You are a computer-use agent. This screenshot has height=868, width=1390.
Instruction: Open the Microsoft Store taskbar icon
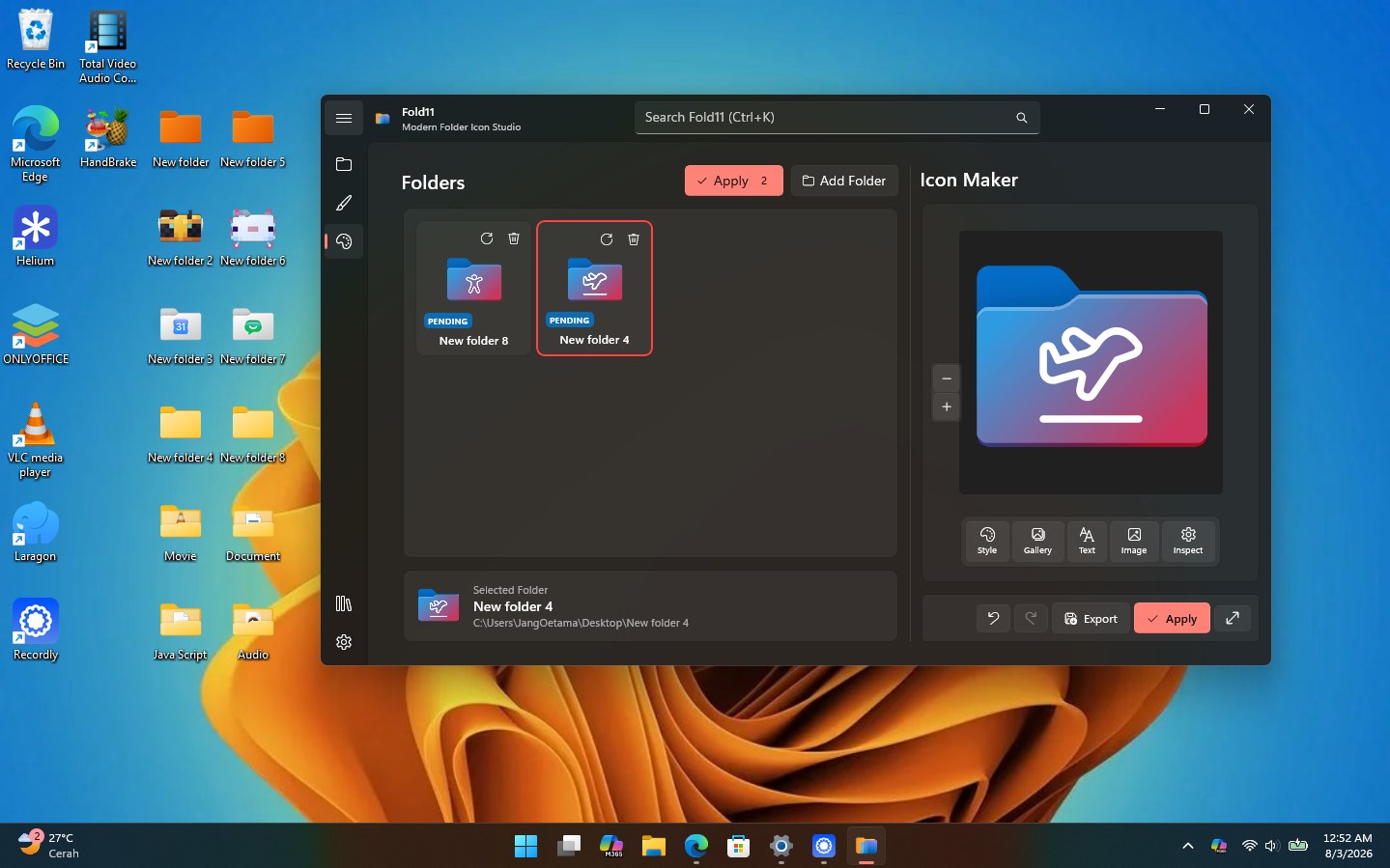click(739, 846)
